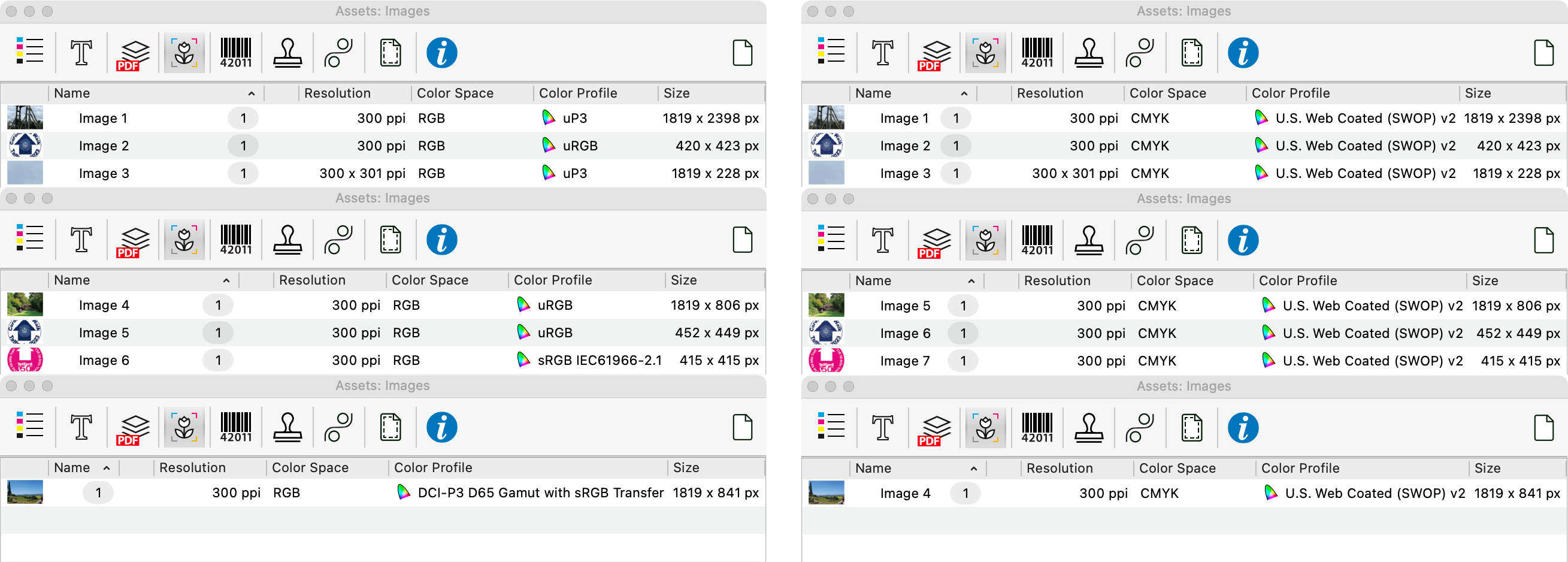Viewport: 1568px width, 562px height.
Task: Click the profile icon on the Image 6 CMYK row
Action: pyautogui.click(x=1268, y=333)
